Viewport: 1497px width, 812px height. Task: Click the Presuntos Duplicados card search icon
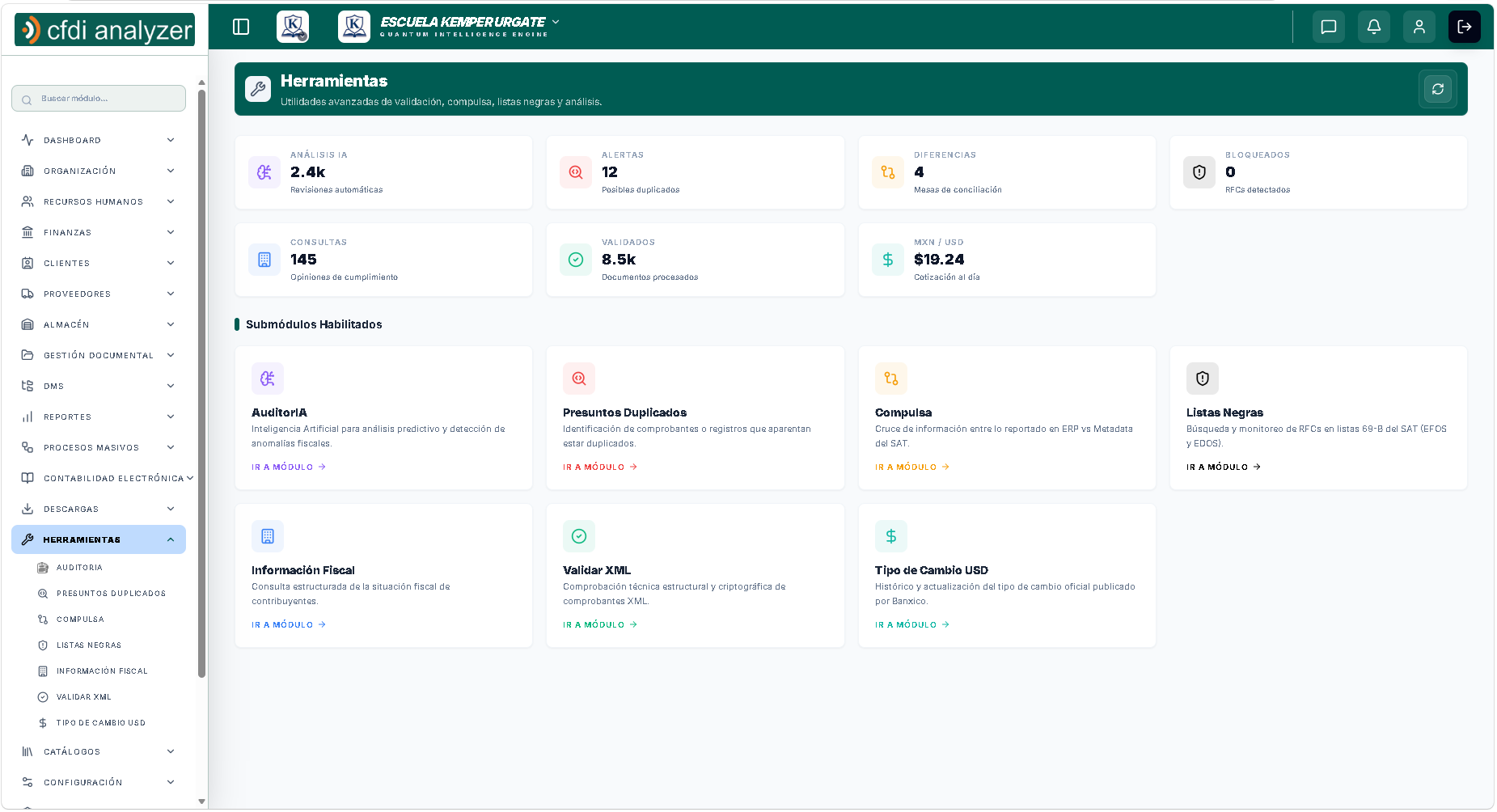579,379
